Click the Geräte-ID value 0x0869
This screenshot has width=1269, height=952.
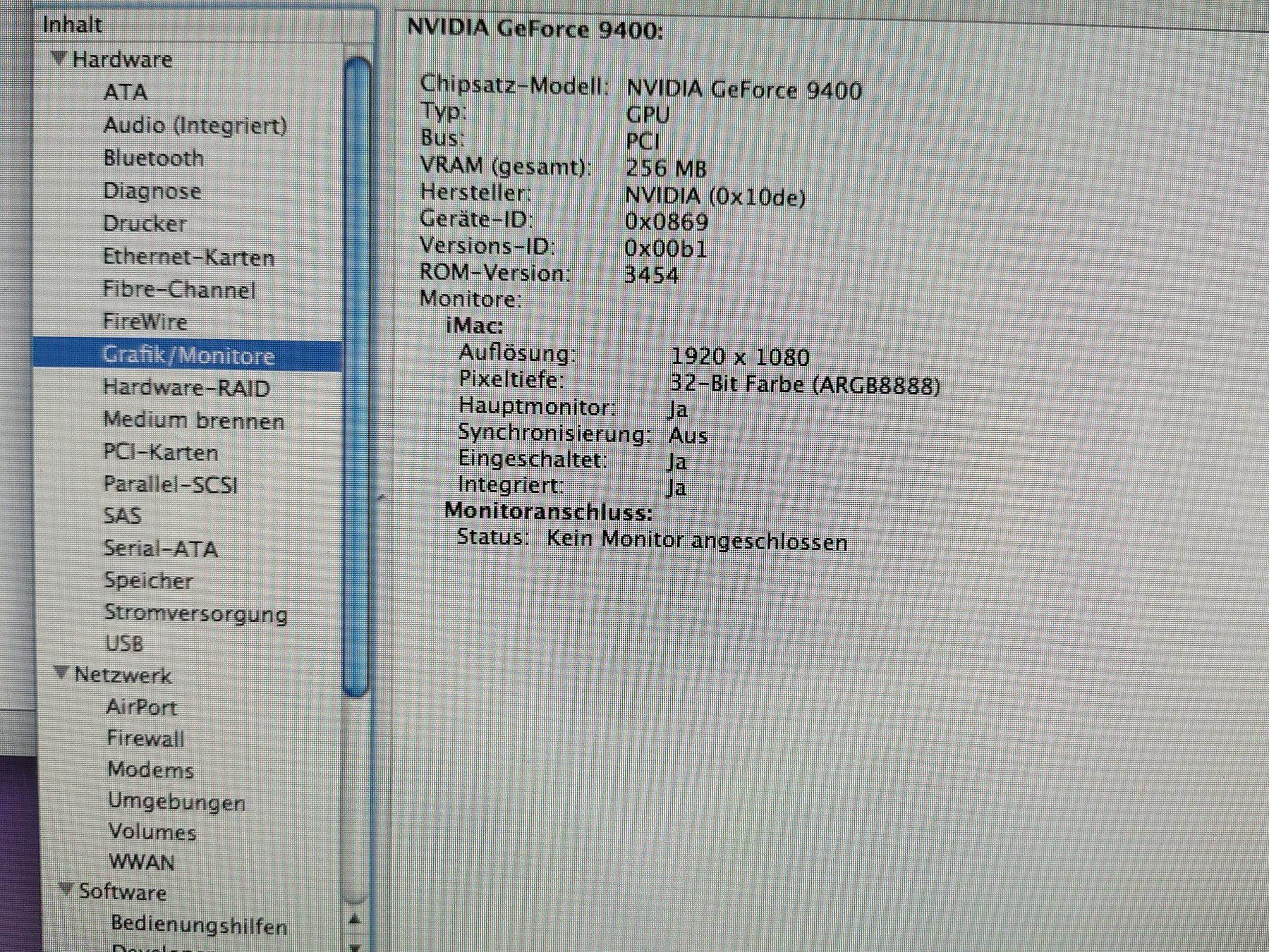[667, 222]
